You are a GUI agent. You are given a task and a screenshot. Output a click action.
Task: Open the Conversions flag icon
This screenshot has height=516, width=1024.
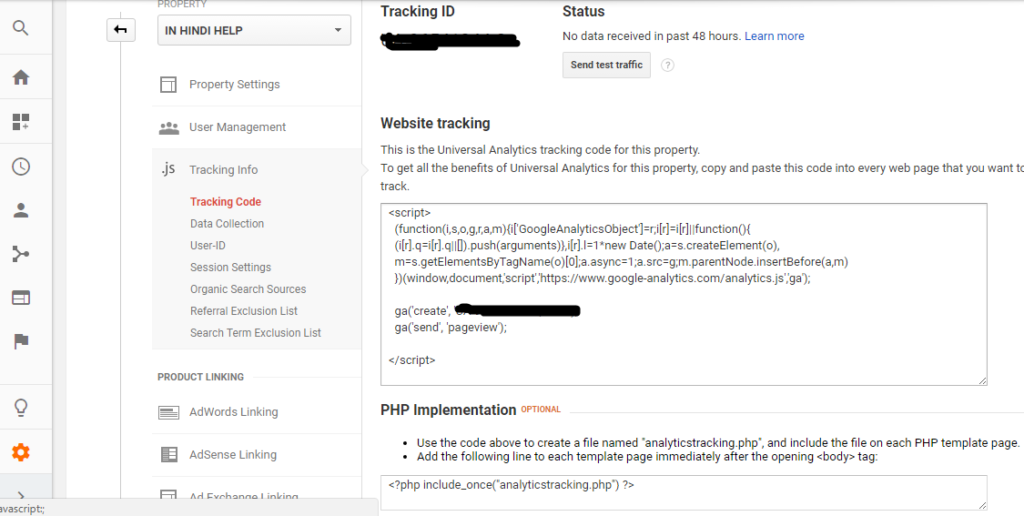[x=21, y=341]
